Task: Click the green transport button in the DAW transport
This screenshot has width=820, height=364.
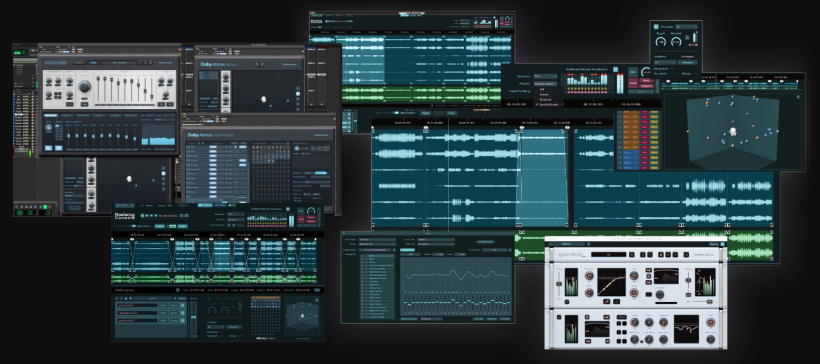Action: 45,207
